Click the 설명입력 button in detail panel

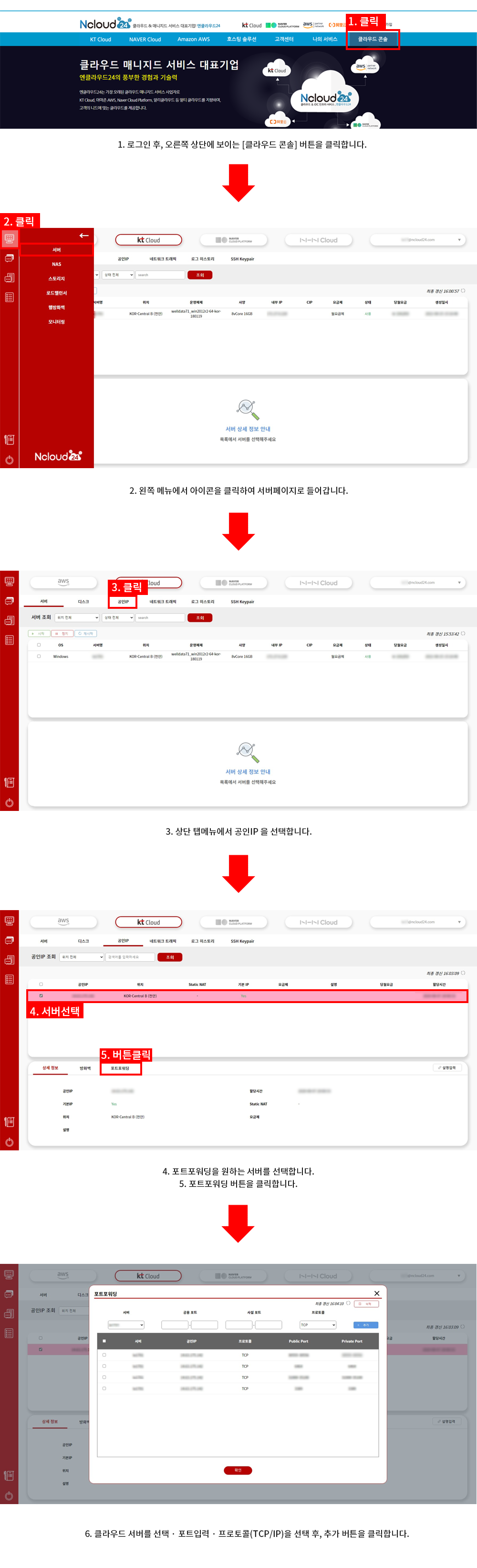(448, 1067)
